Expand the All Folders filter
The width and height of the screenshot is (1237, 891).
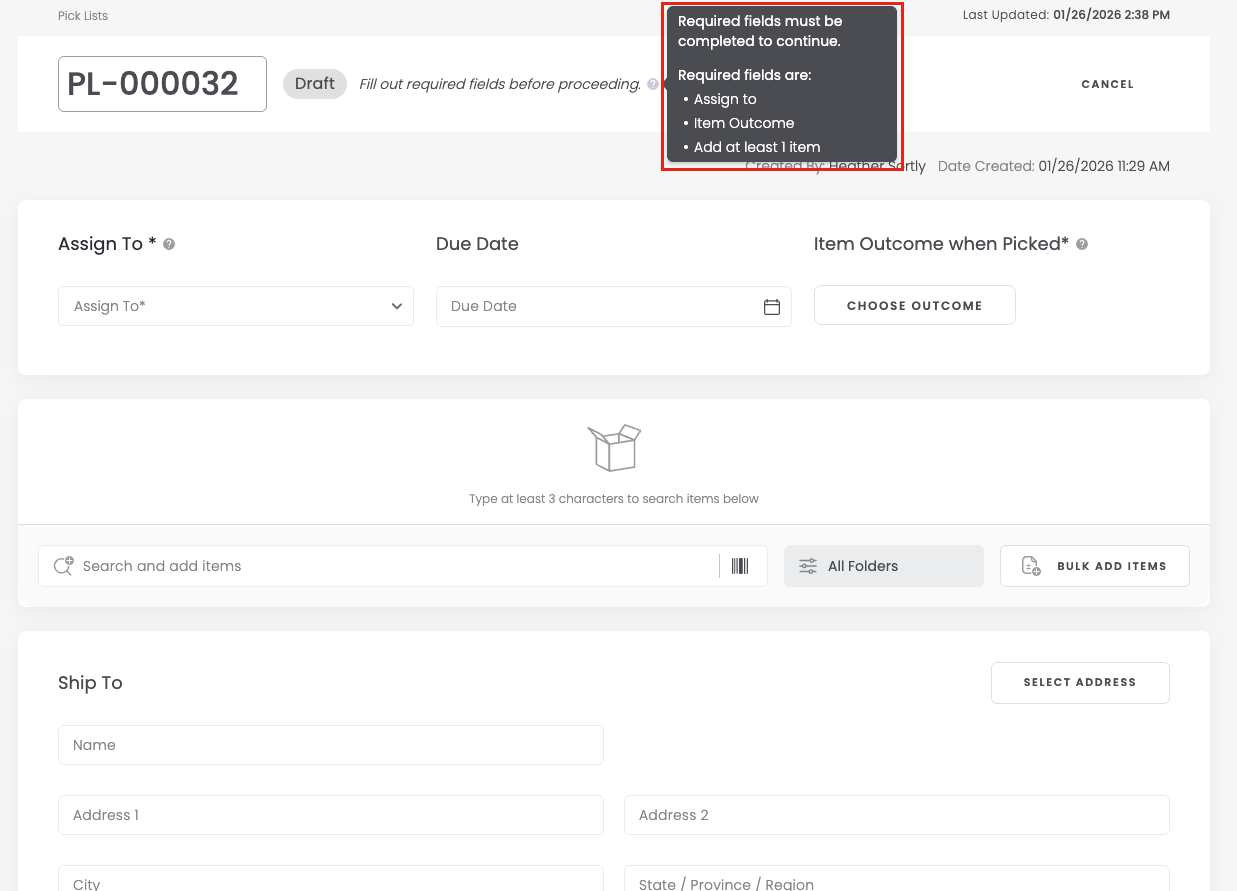(x=883, y=566)
